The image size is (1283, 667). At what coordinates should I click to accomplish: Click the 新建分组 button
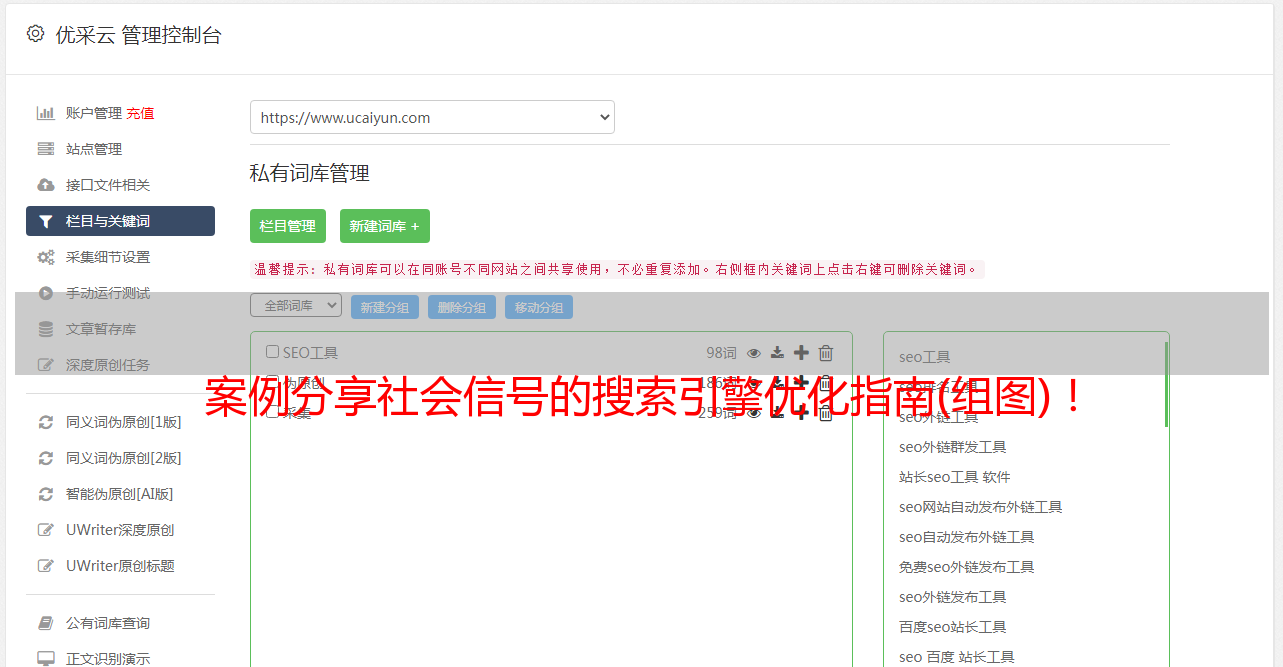pyautogui.click(x=385, y=307)
